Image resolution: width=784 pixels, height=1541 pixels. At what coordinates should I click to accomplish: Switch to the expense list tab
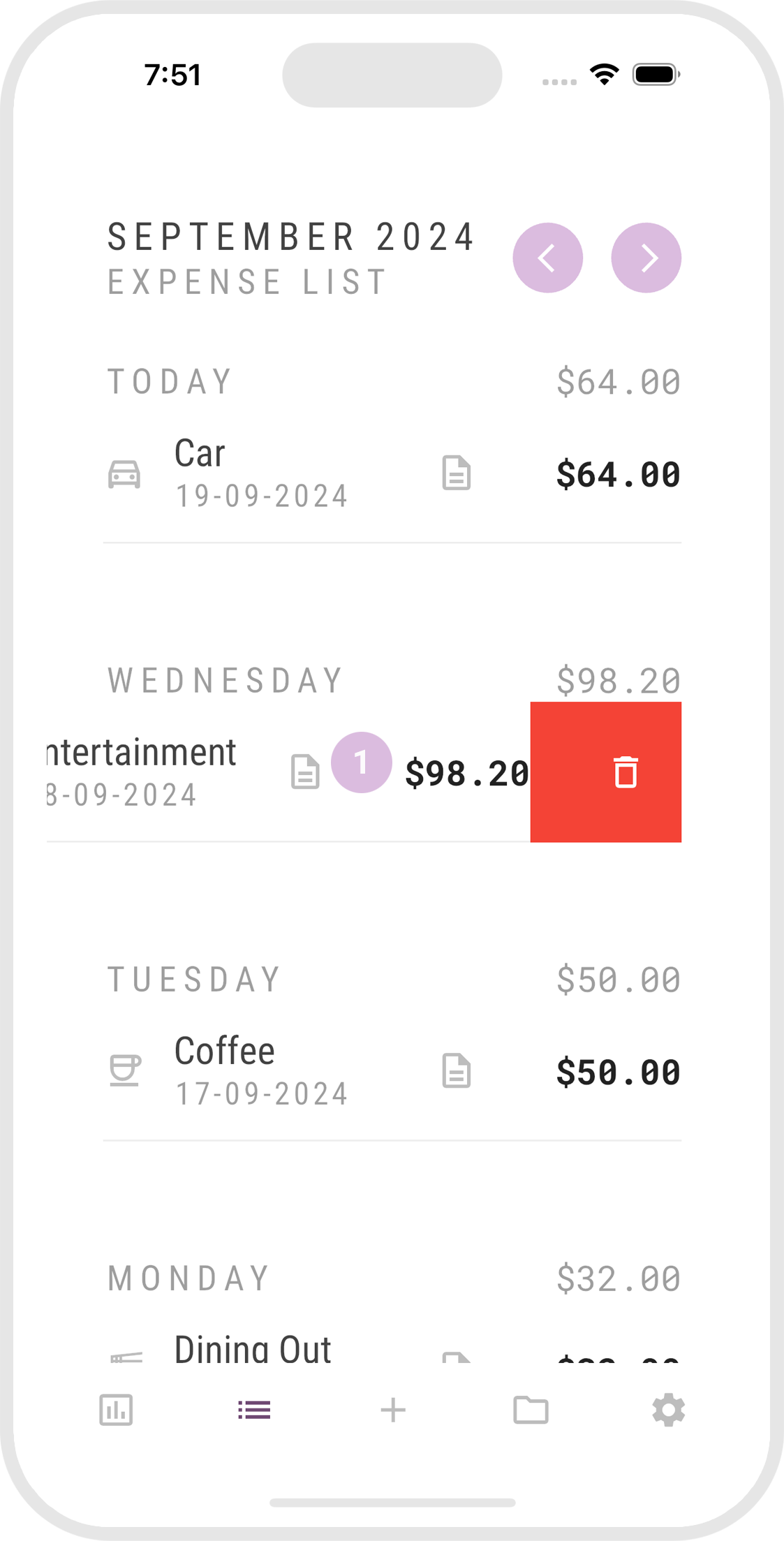tap(254, 1410)
